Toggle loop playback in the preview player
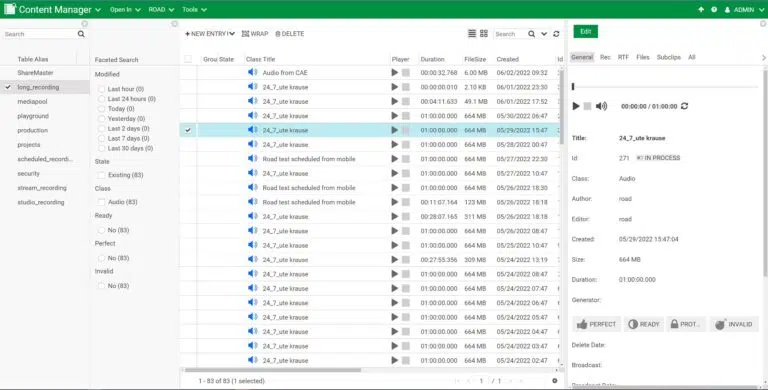The width and height of the screenshot is (768, 390). tap(684, 106)
